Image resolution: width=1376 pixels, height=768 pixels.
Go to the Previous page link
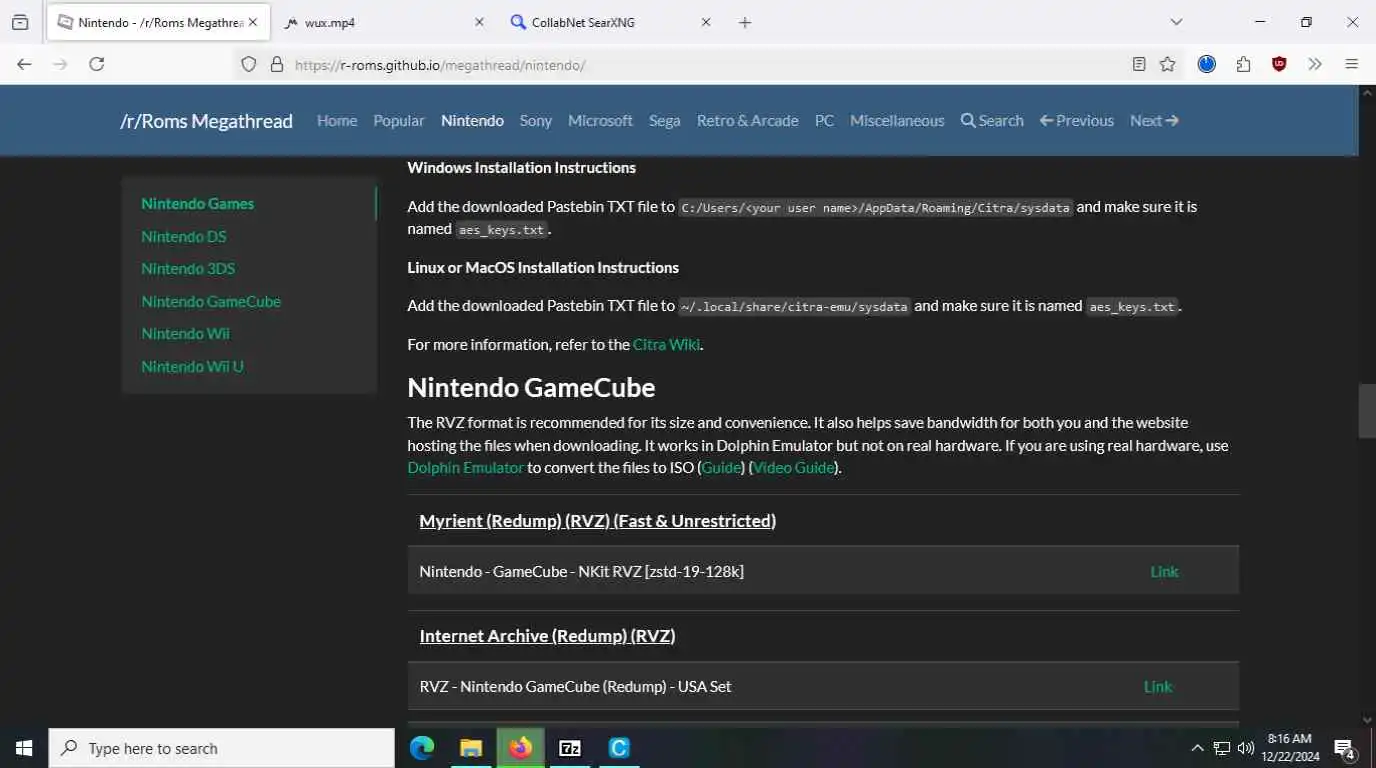[1077, 120]
